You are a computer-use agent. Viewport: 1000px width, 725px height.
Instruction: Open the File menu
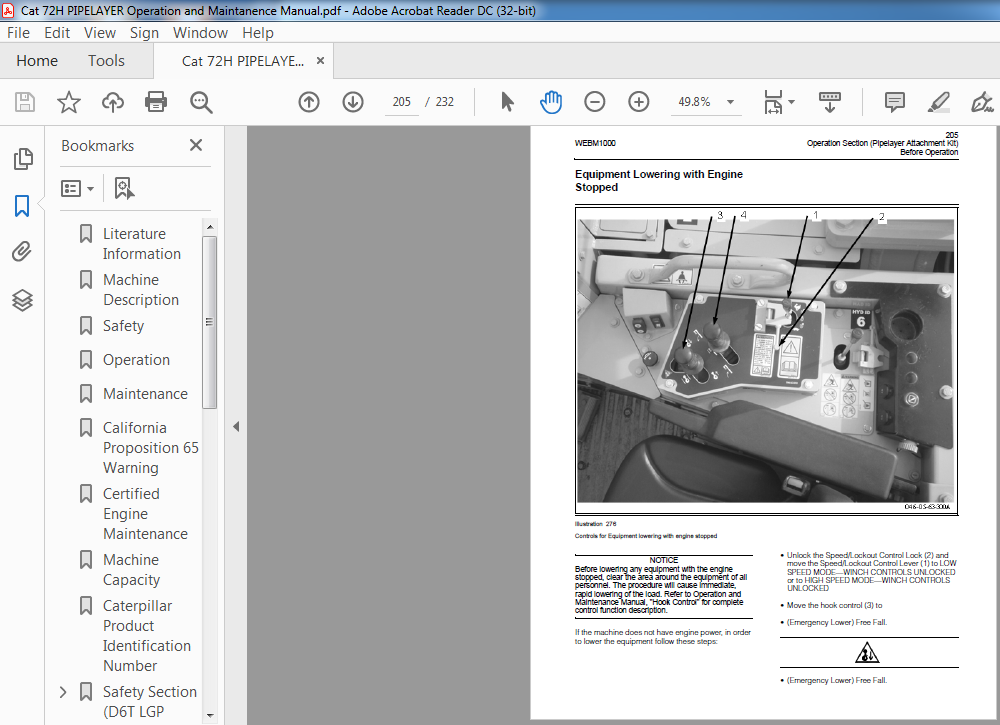click(x=18, y=33)
